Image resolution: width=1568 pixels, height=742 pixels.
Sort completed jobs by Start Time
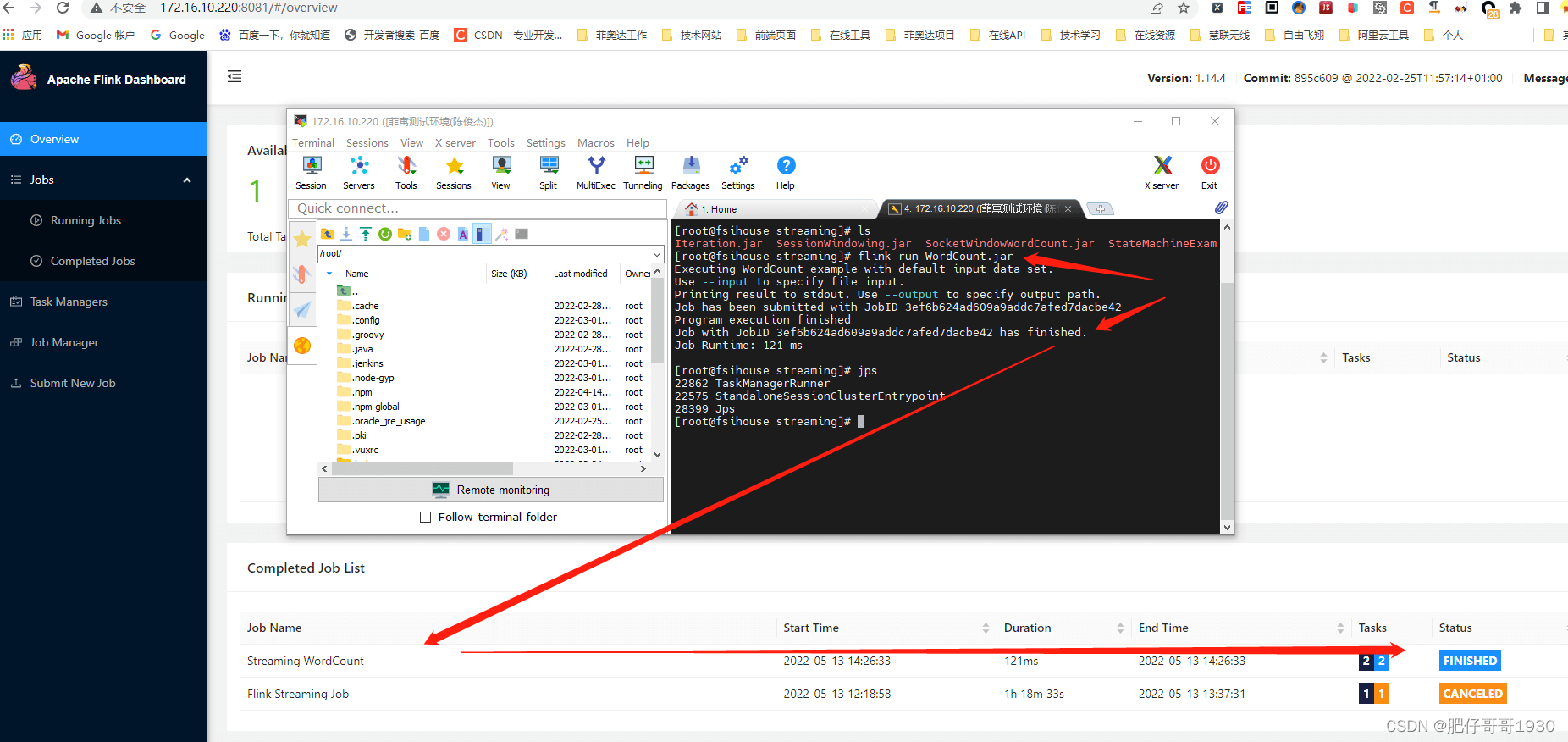tap(986, 628)
